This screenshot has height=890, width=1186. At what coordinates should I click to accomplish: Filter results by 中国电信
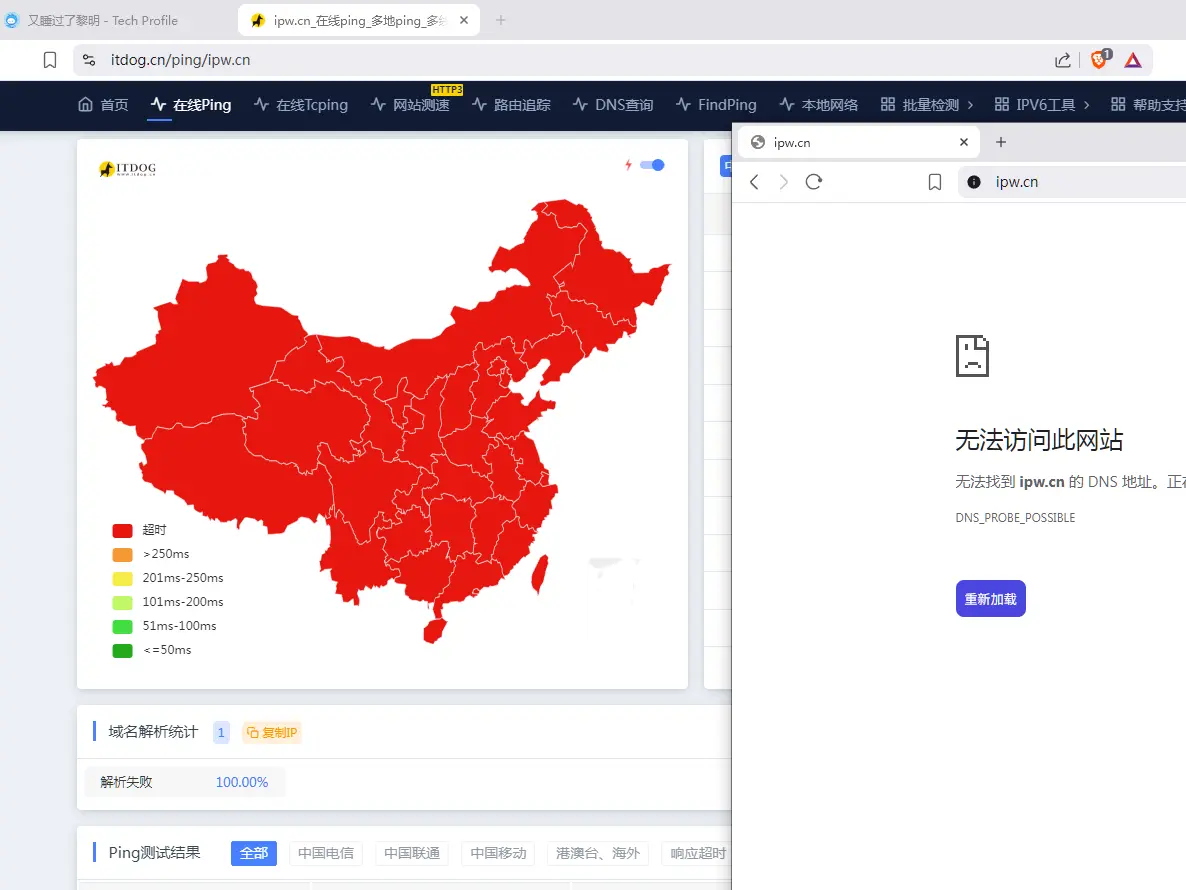(x=326, y=853)
